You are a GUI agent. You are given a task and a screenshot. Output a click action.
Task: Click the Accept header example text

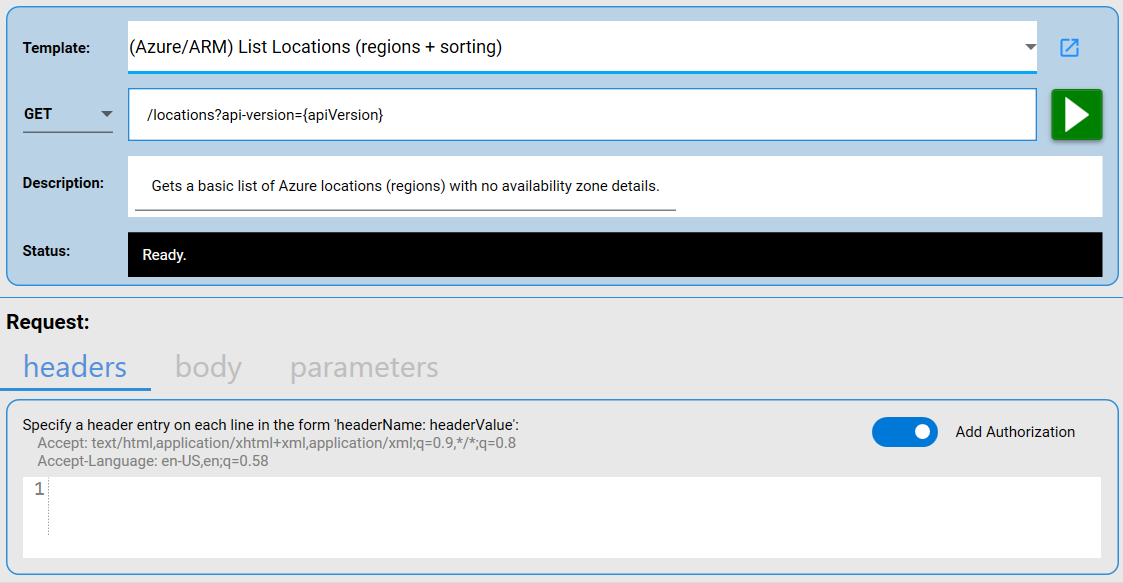276,443
